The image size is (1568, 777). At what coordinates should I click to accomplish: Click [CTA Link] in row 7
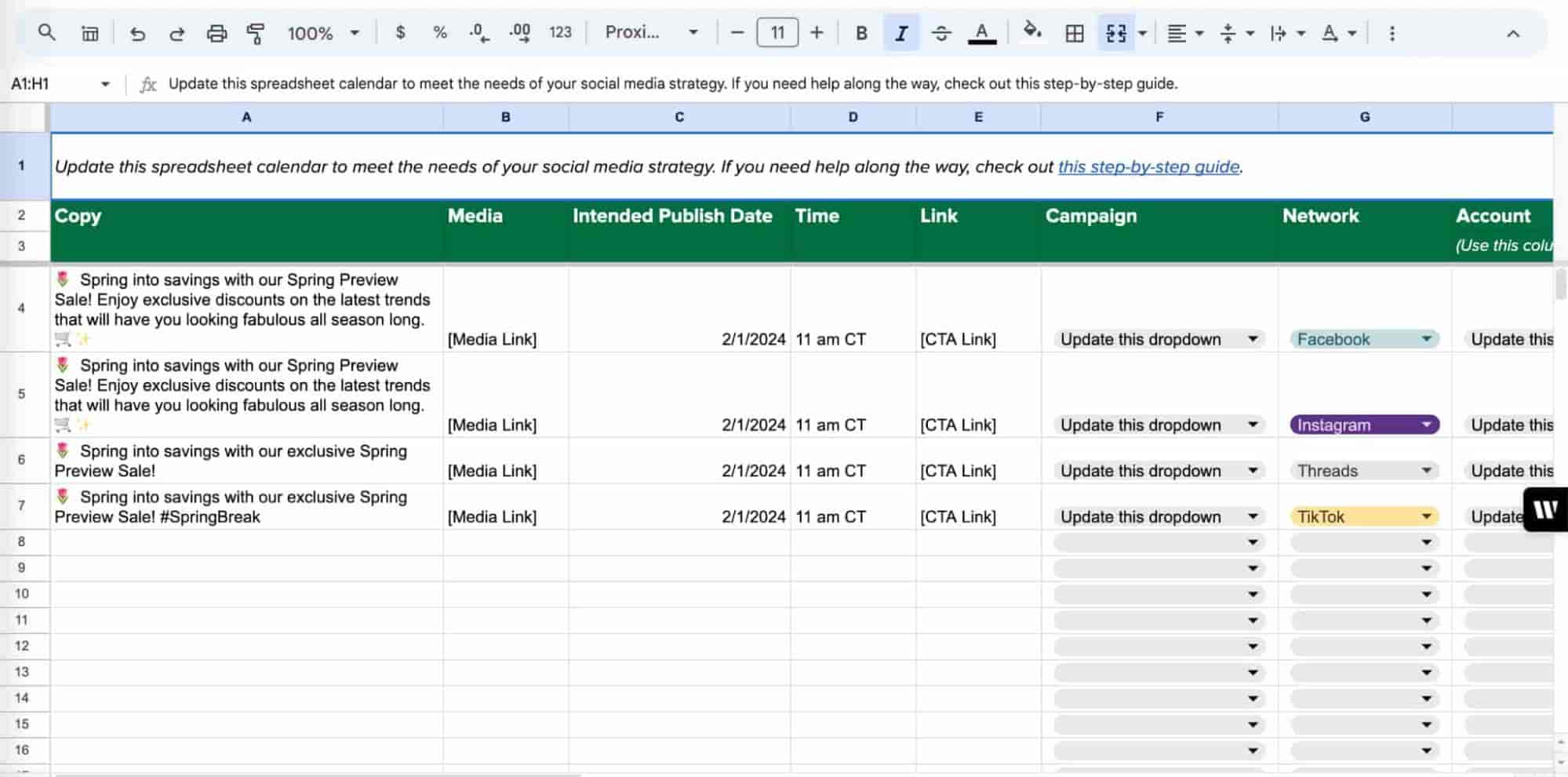pyautogui.click(x=958, y=516)
